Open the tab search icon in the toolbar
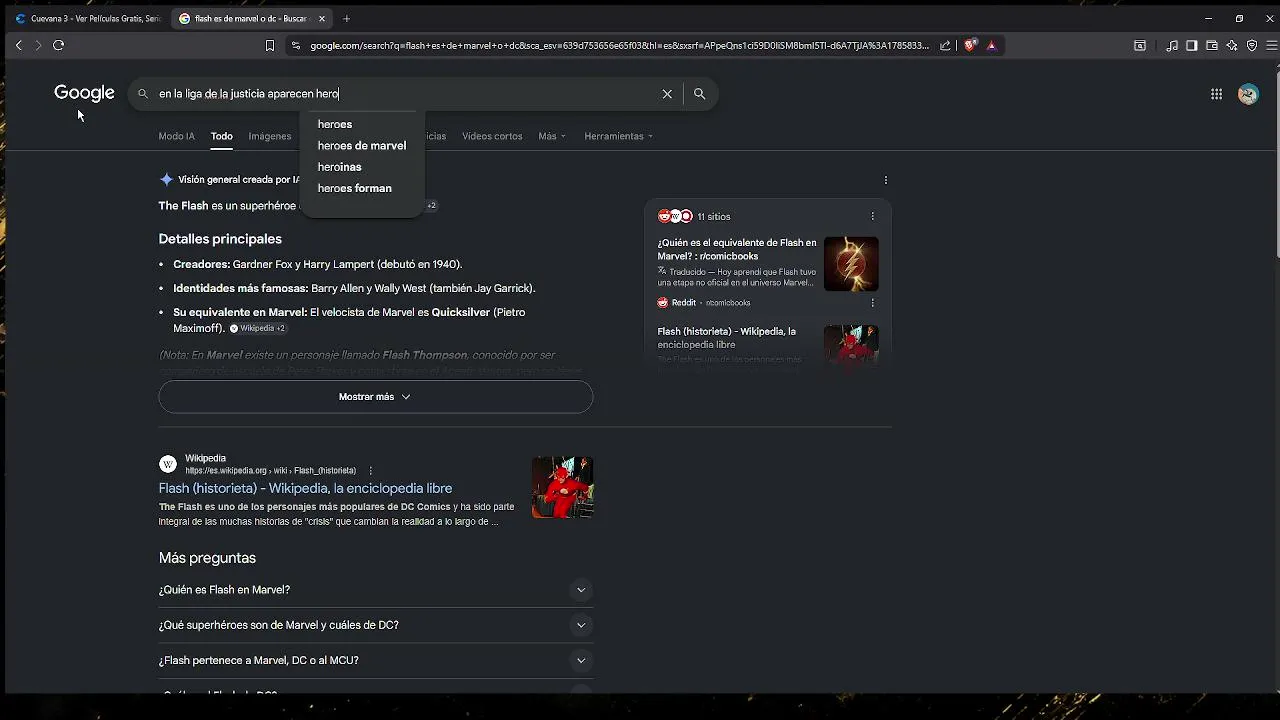This screenshot has width=1280, height=720. click(x=1139, y=45)
